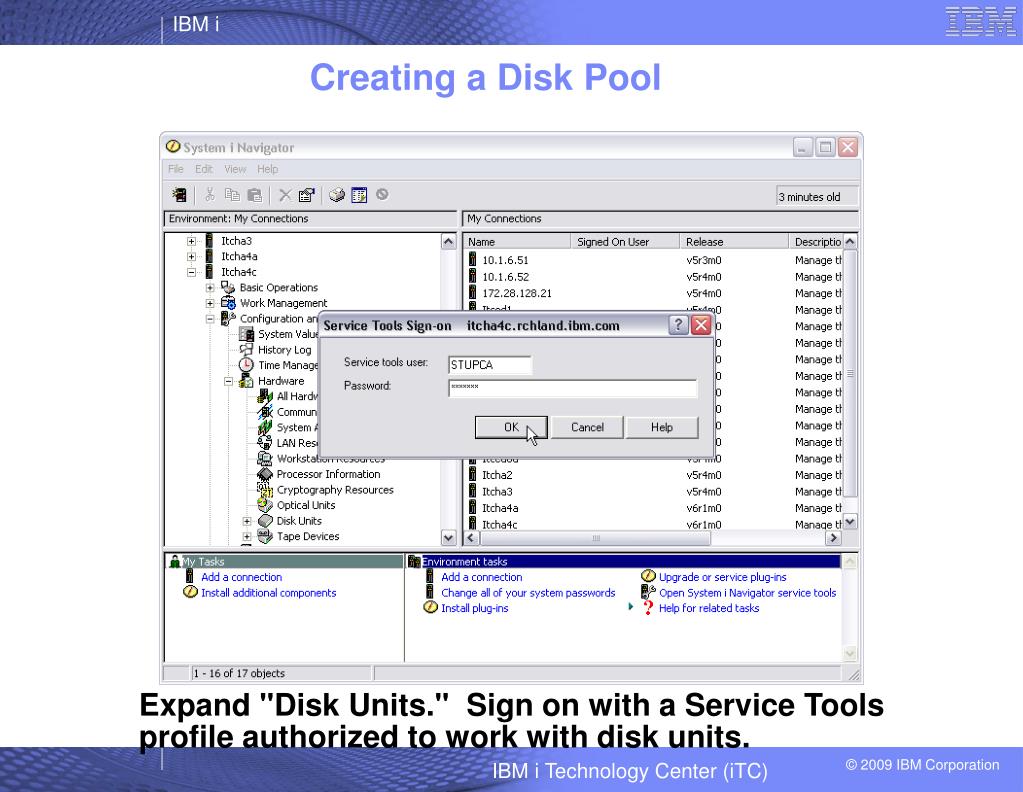This screenshot has height=792, width=1023.
Task: Click the server icon beside 172.28.128.21
Action: coord(473,293)
